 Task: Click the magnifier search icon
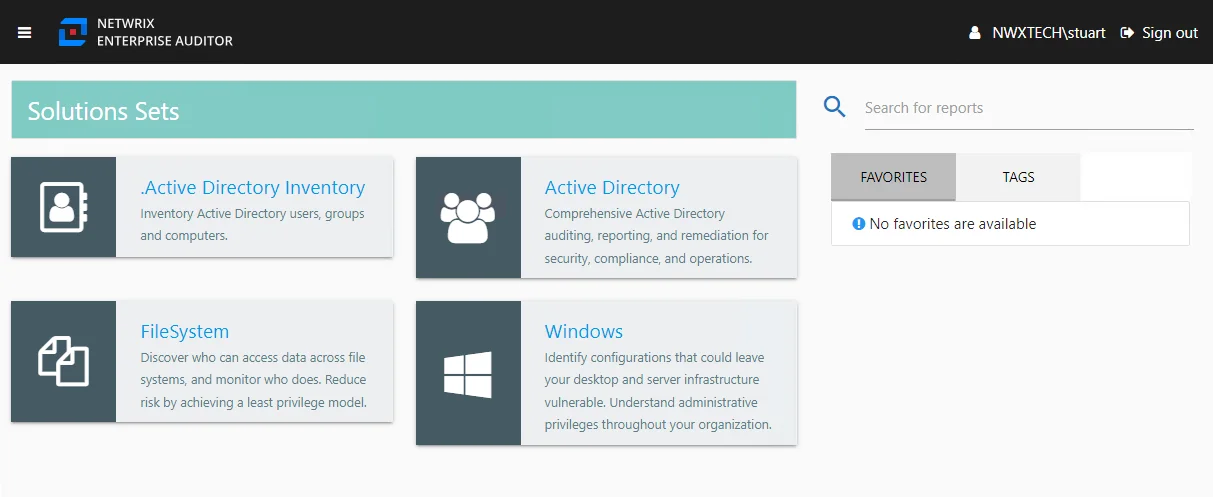[835, 107]
